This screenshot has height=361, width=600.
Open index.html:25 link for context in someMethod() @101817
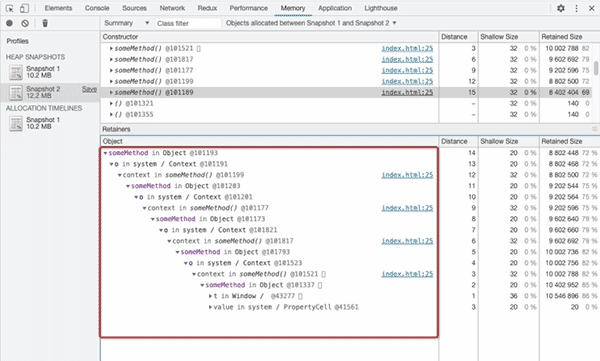(x=407, y=241)
